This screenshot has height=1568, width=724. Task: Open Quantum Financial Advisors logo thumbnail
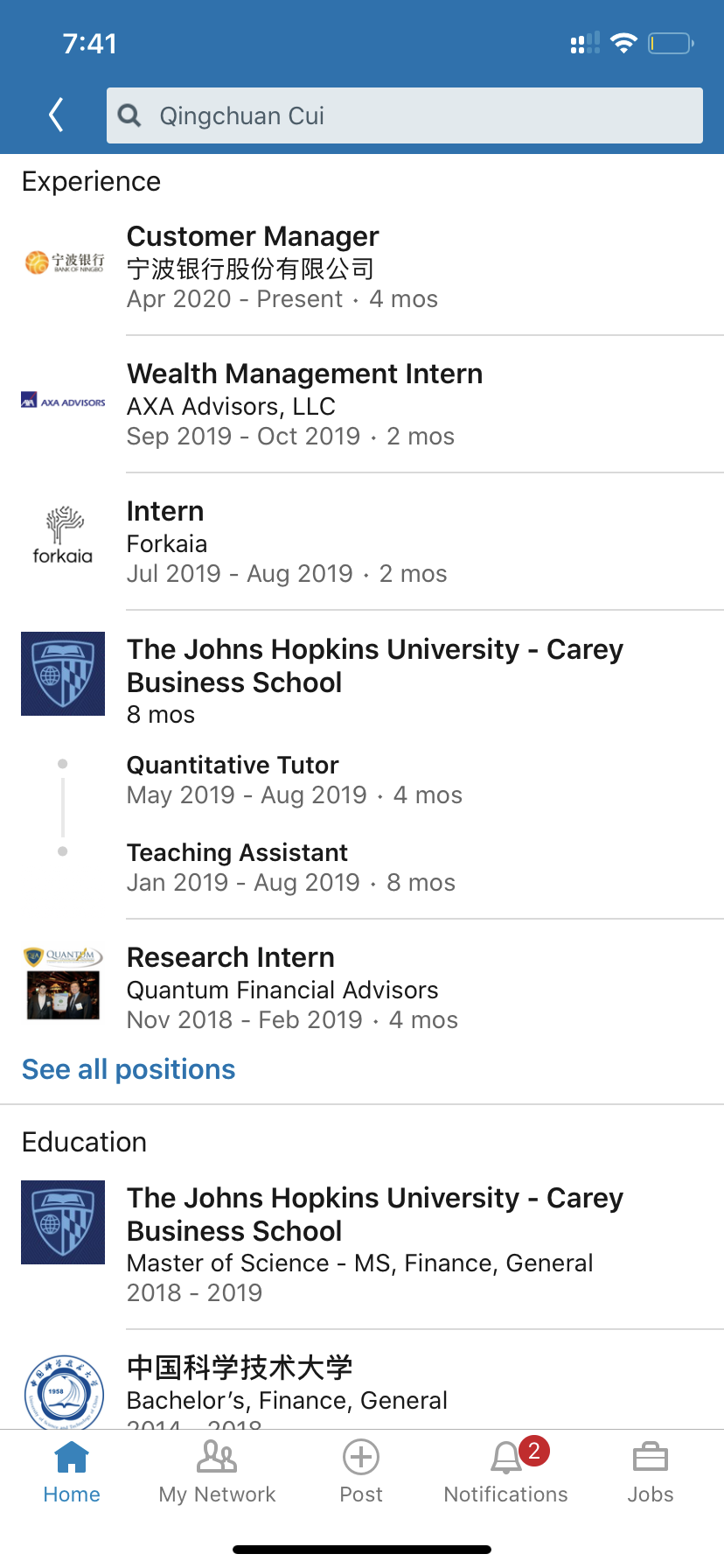click(63, 983)
